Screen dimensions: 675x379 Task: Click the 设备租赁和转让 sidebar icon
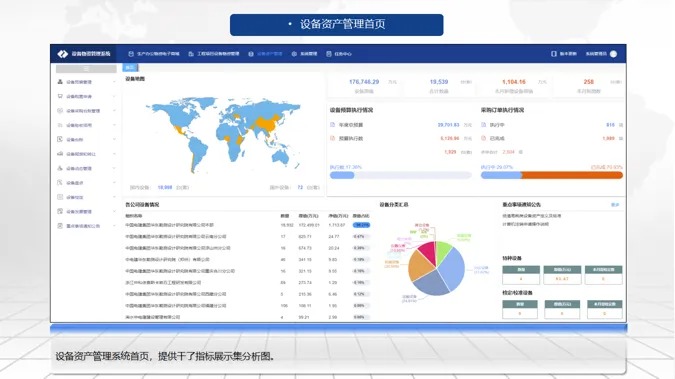pyautogui.click(x=60, y=154)
